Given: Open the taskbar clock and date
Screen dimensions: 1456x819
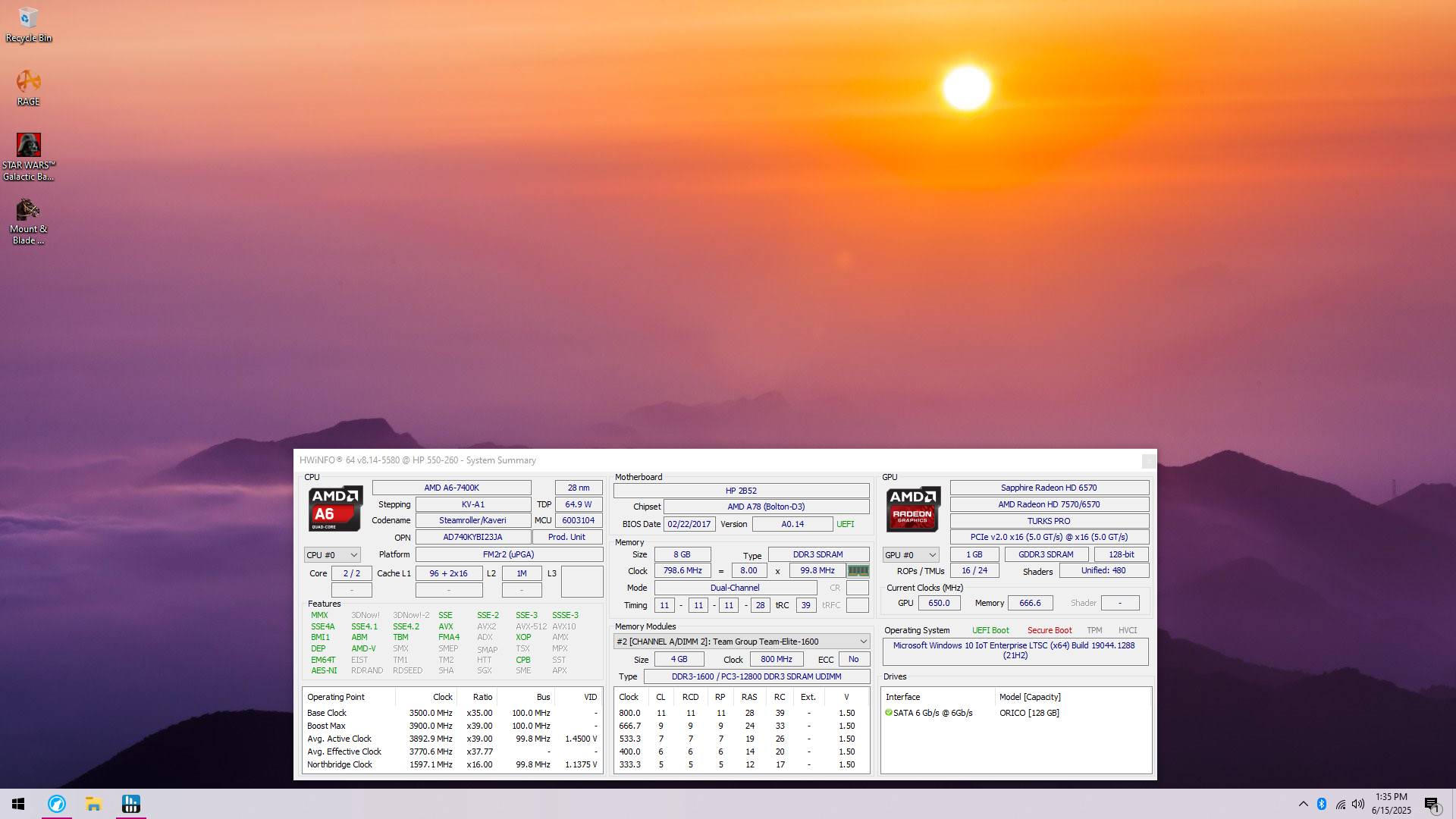Looking at the screenshot, I should 1392,804.
